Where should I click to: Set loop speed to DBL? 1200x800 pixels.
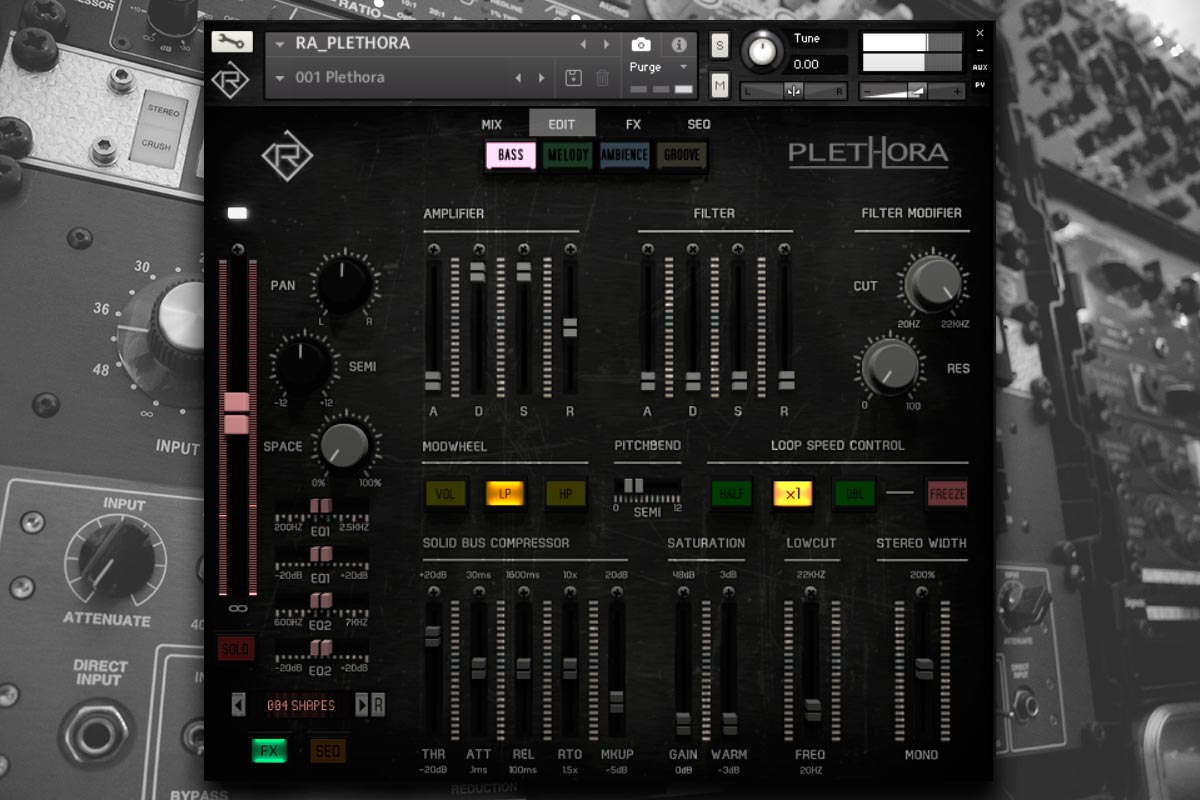(x=855, y=493)
